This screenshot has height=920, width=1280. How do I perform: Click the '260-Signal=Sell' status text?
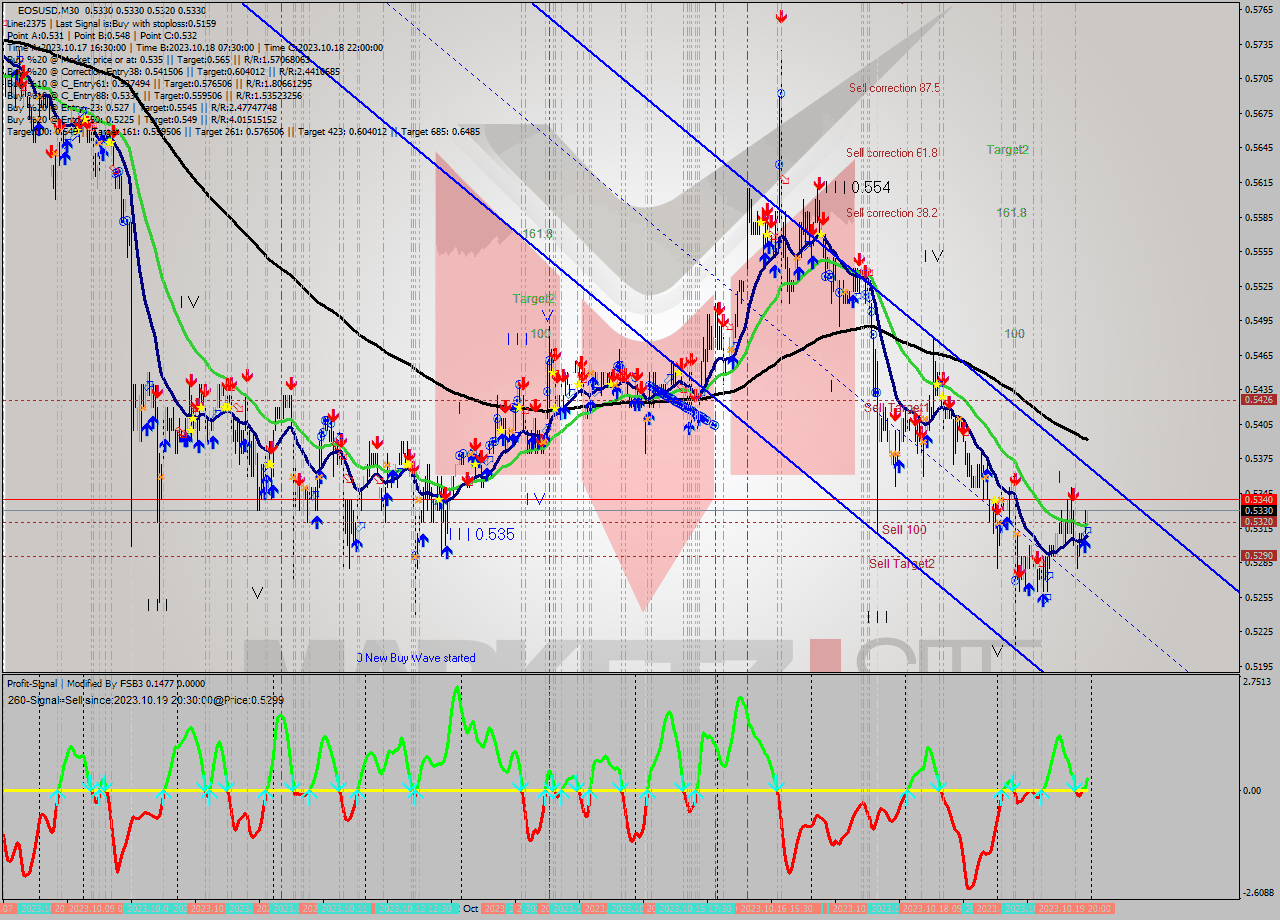(145, 700)
